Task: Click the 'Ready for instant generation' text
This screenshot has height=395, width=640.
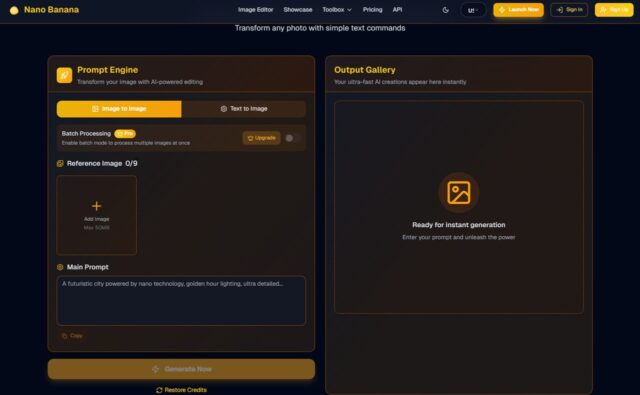Action: pos(458,225)
